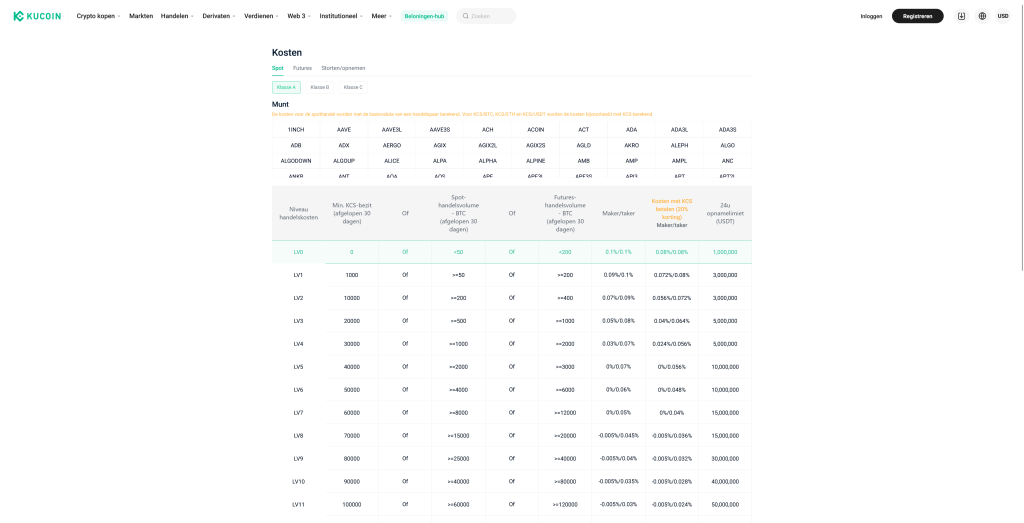Select the Klasse B filter
This screenshot has width=1024, height=523.
(320, 87)
